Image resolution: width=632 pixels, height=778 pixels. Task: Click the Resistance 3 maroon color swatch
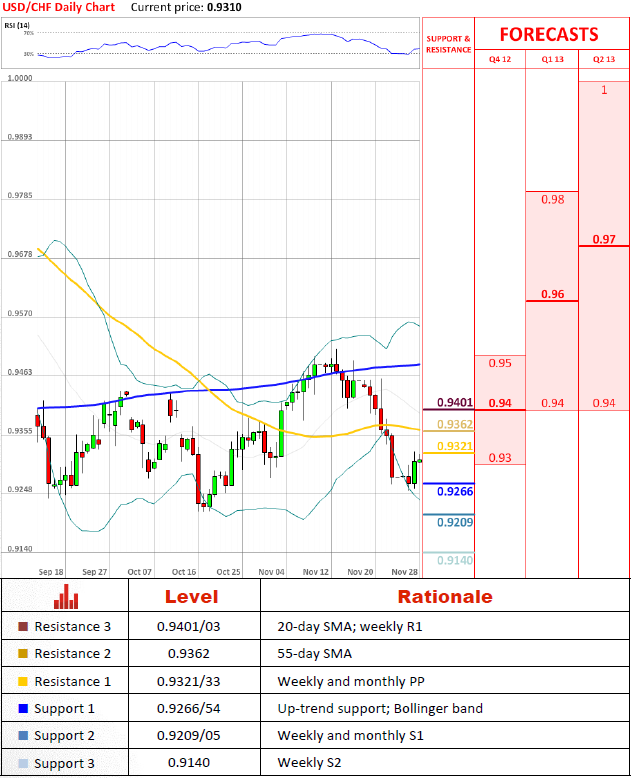[x=23, y=626]
